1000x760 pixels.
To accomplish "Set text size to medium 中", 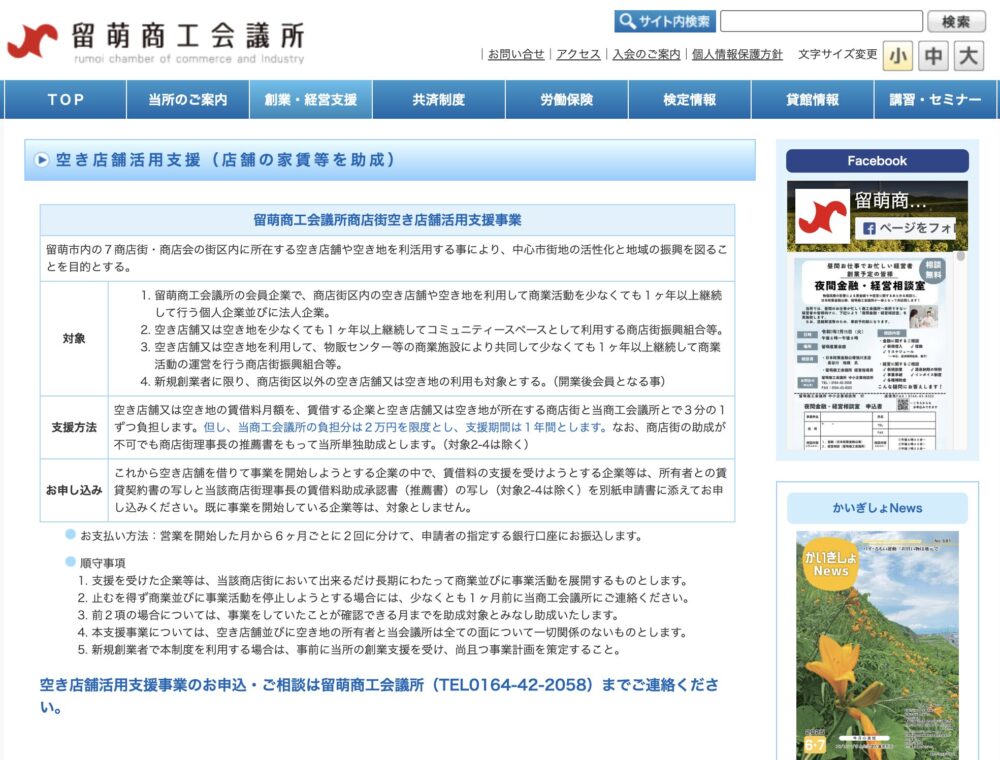I will [933, 56].
